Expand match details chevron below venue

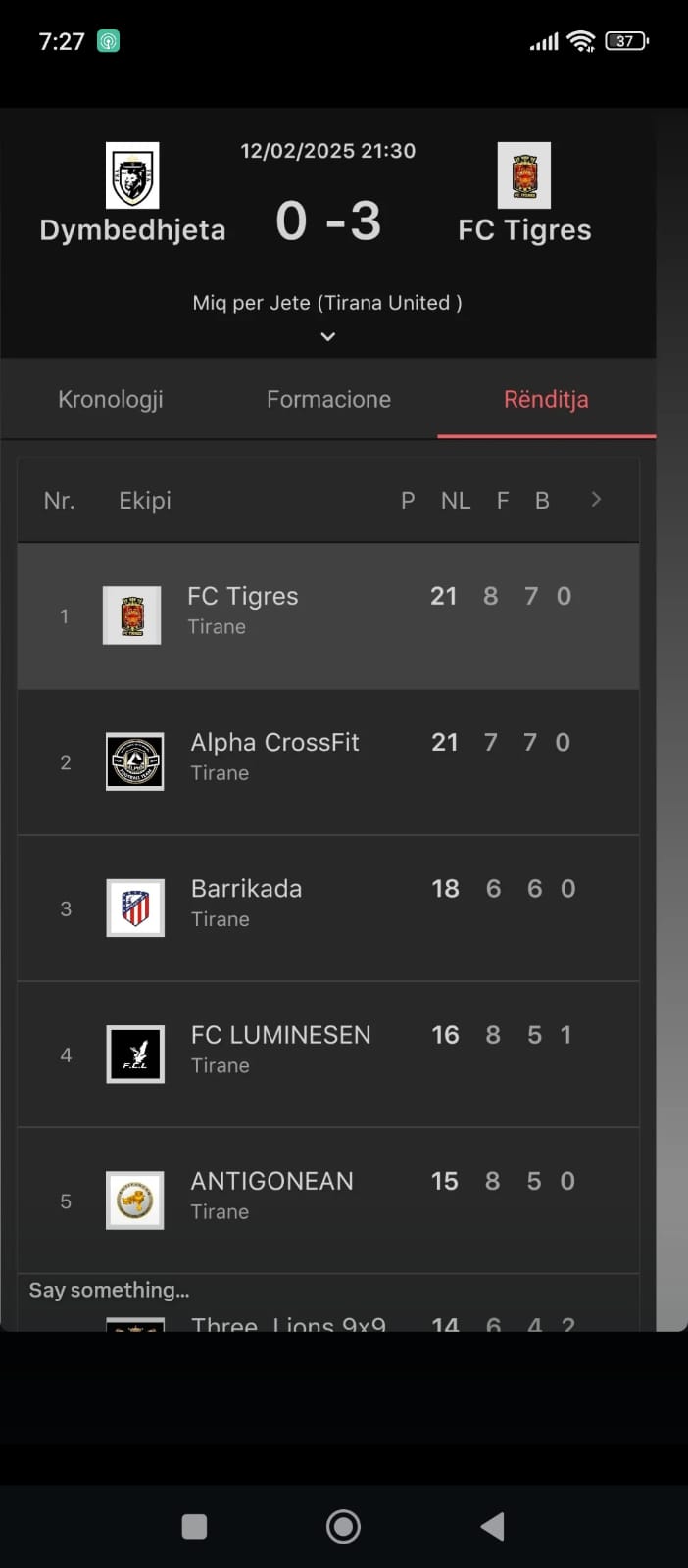click(328, 336)
